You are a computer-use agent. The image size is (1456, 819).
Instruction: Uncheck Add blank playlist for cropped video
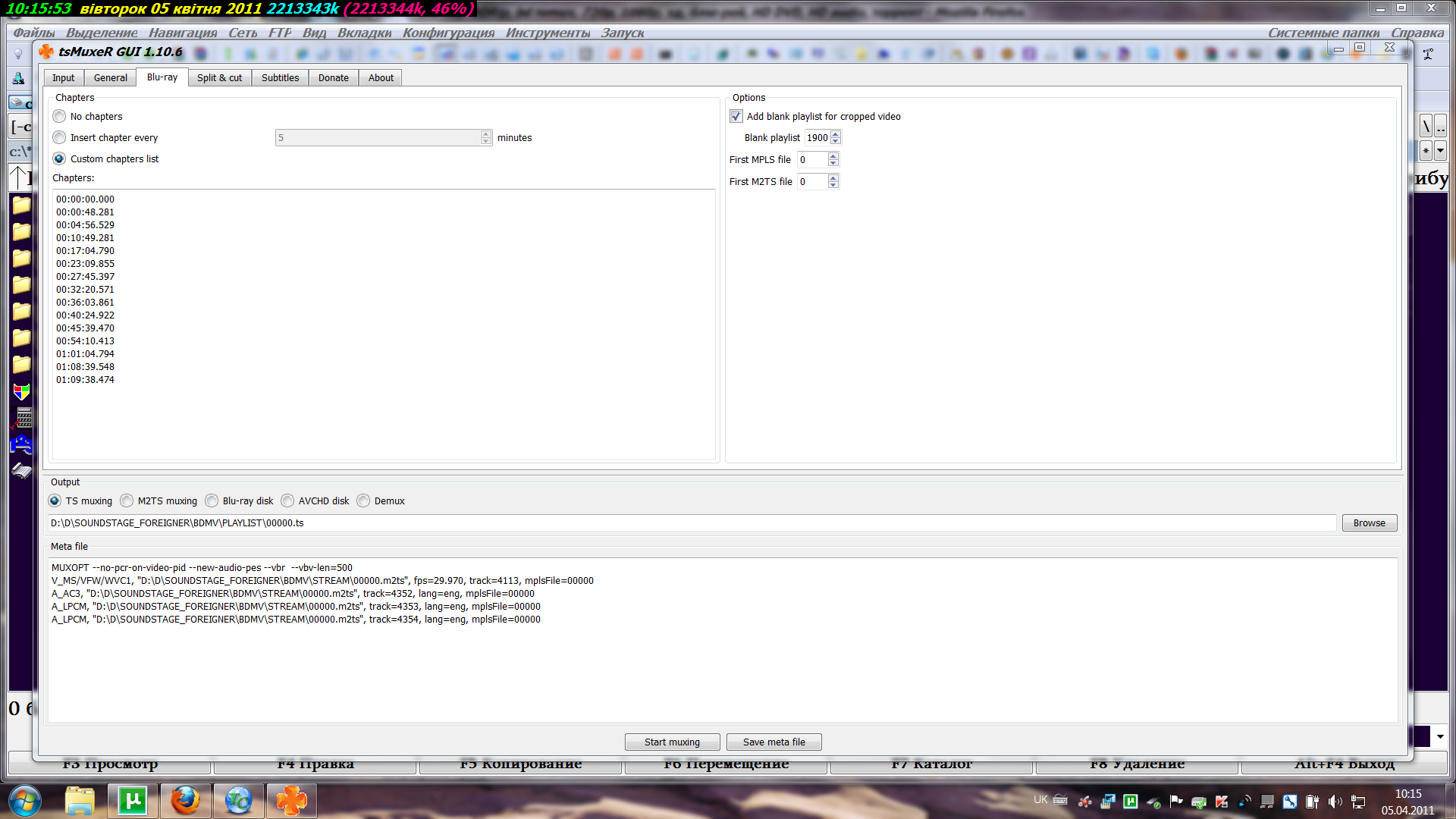736,116
